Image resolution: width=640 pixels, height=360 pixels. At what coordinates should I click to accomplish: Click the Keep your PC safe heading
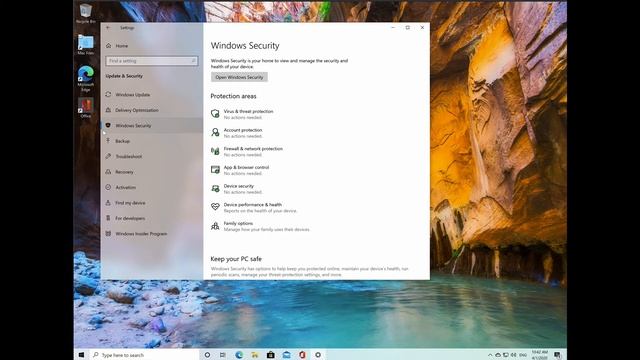pyautogui.click(x=236, y=259)
